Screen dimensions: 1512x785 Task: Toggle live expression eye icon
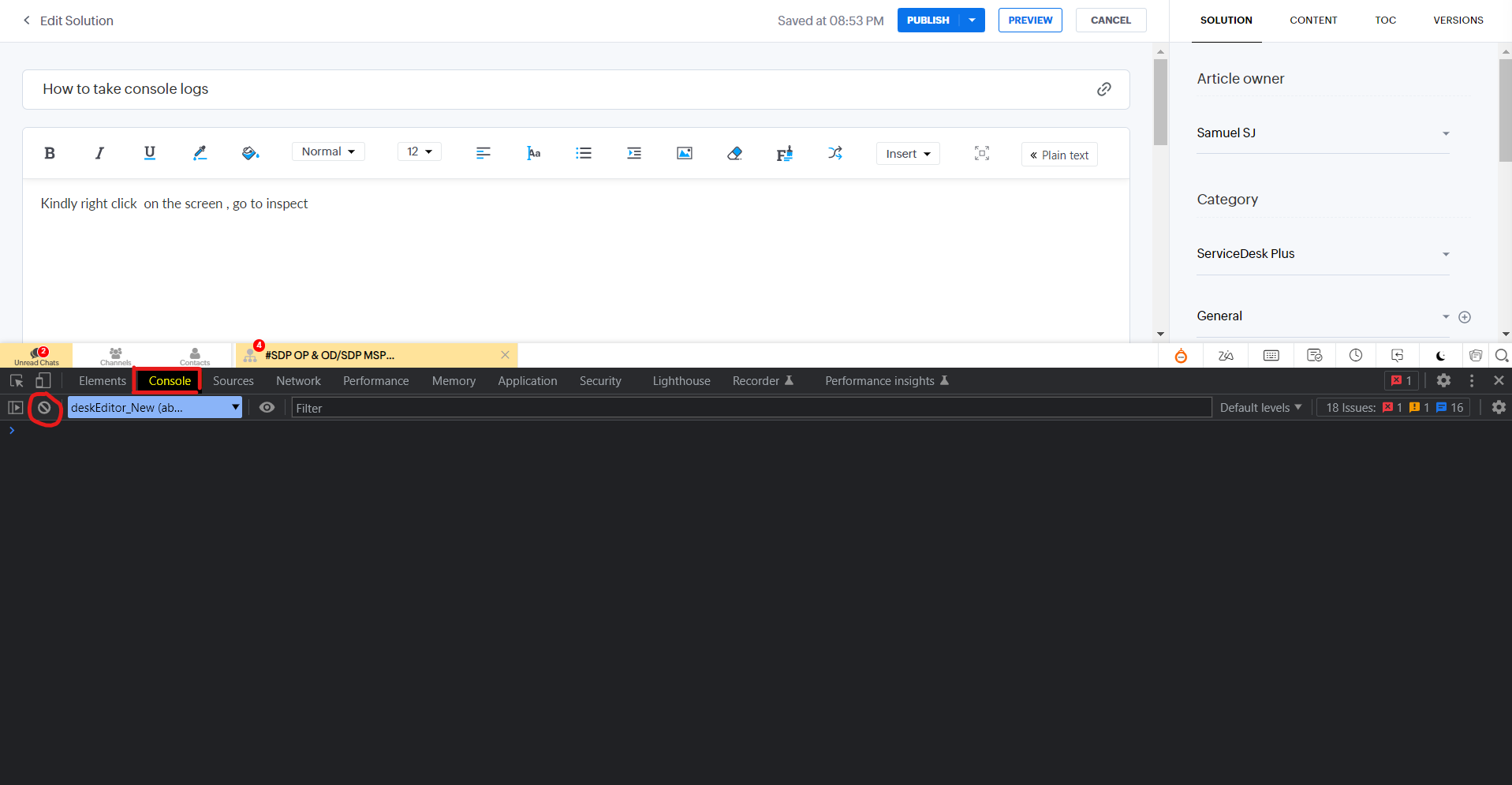click(267, 408)
